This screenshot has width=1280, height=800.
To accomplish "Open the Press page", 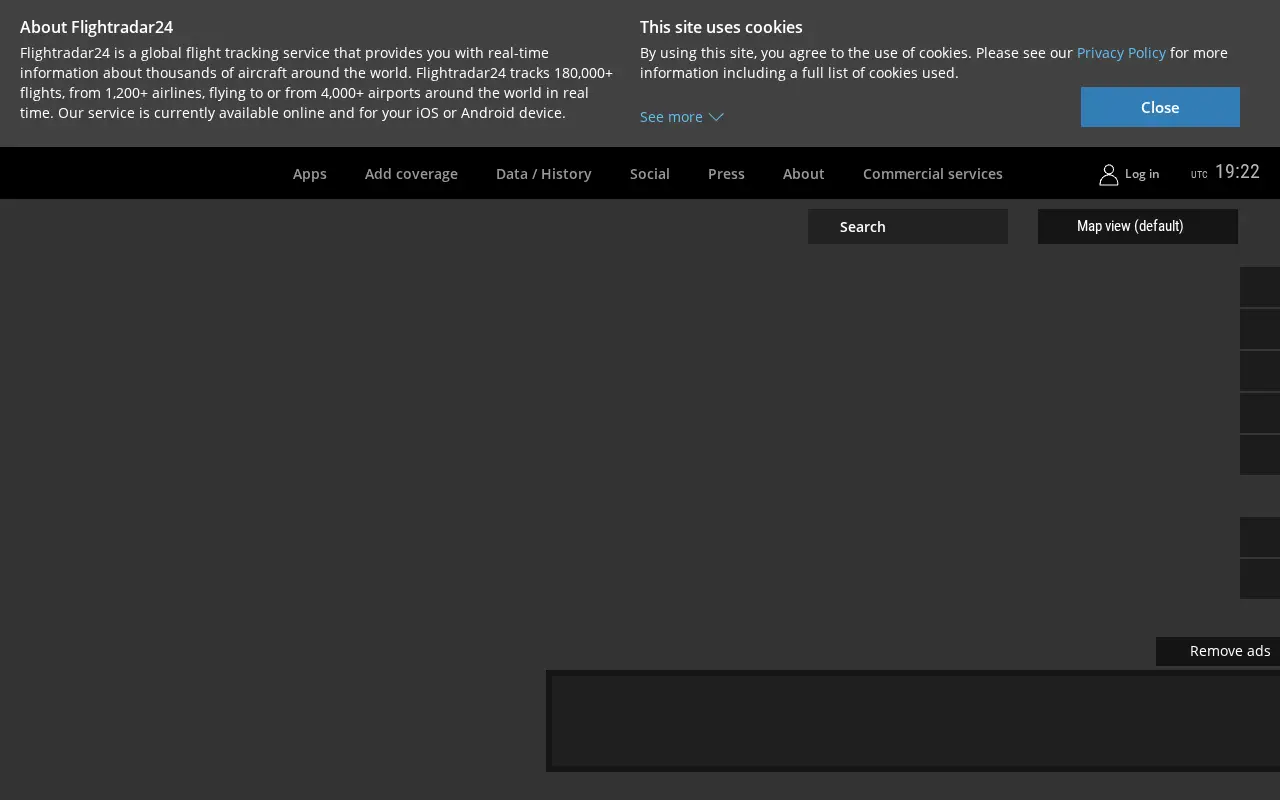I will tap(726, 174).
